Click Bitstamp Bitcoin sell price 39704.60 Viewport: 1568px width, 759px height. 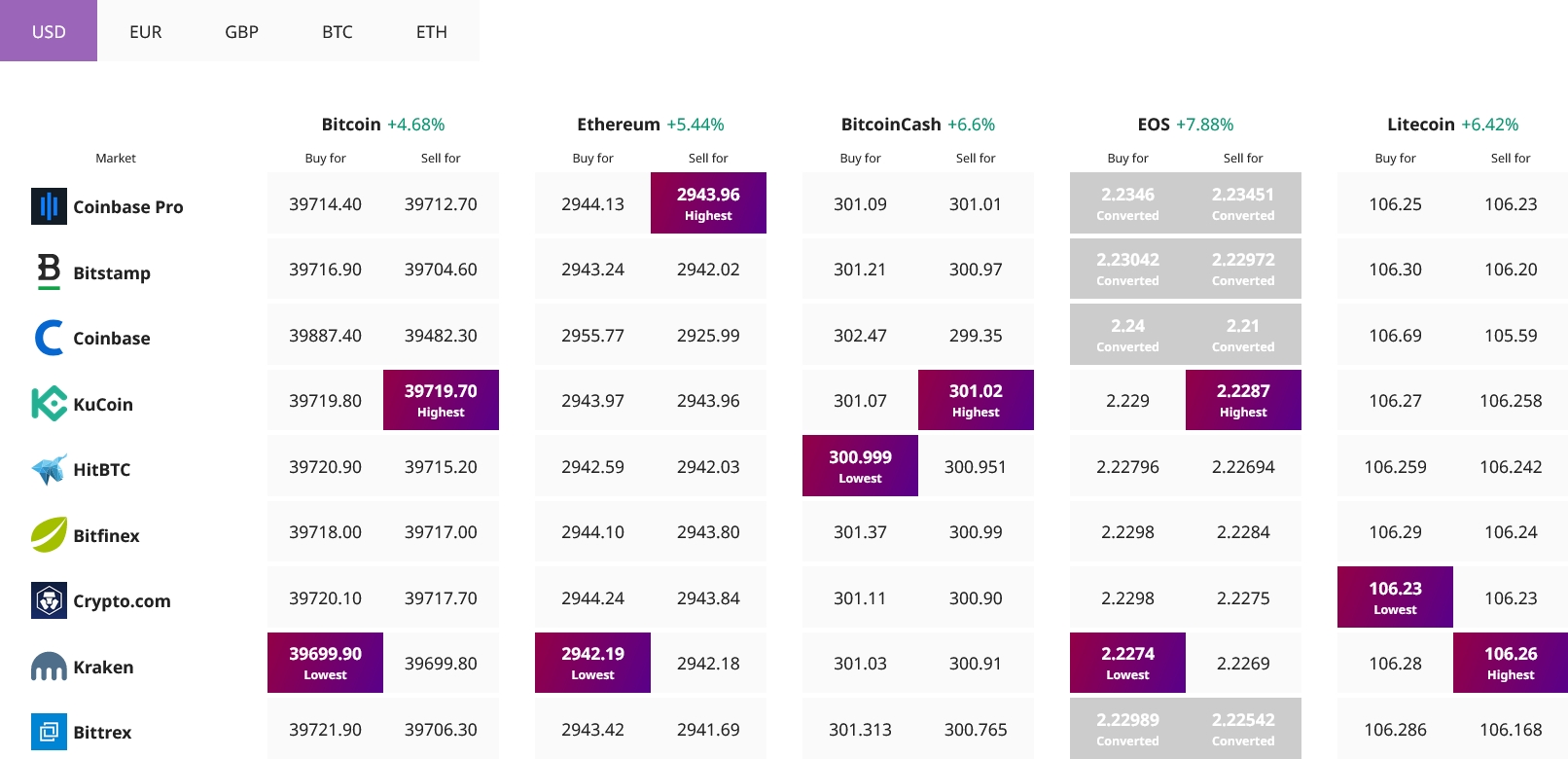coord(441,270)
